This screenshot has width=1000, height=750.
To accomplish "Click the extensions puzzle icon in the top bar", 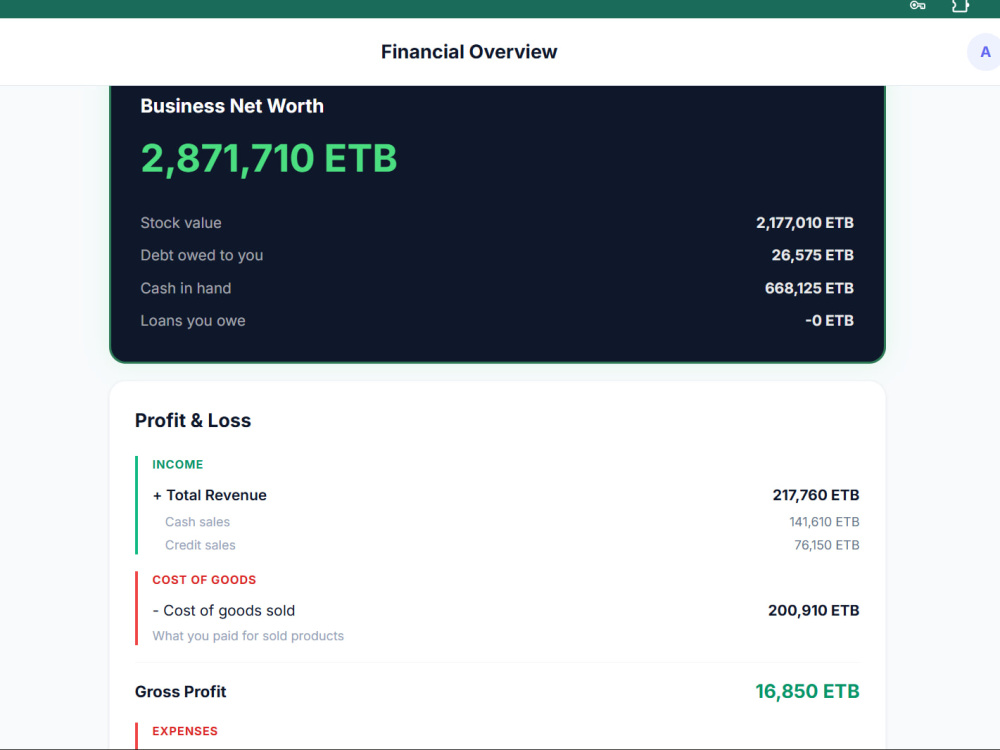I will pyautogui.click(x=960, y=6).
